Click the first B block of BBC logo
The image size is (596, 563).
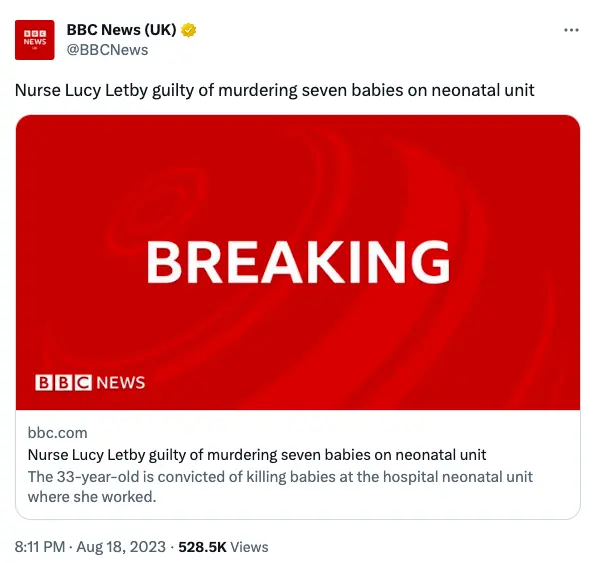click(43, 382)
